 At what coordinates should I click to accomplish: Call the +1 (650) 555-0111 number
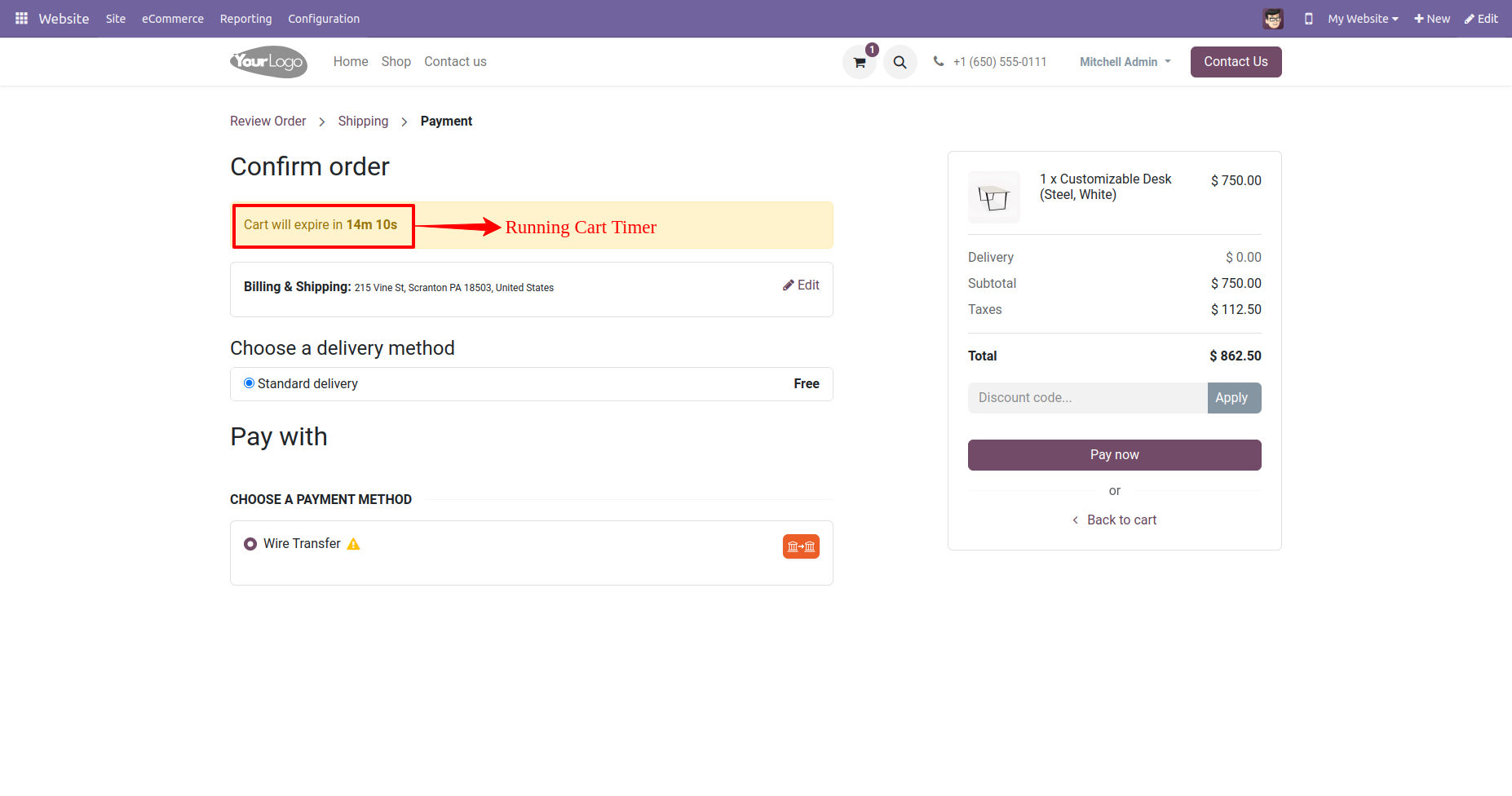tap(999, 62)
